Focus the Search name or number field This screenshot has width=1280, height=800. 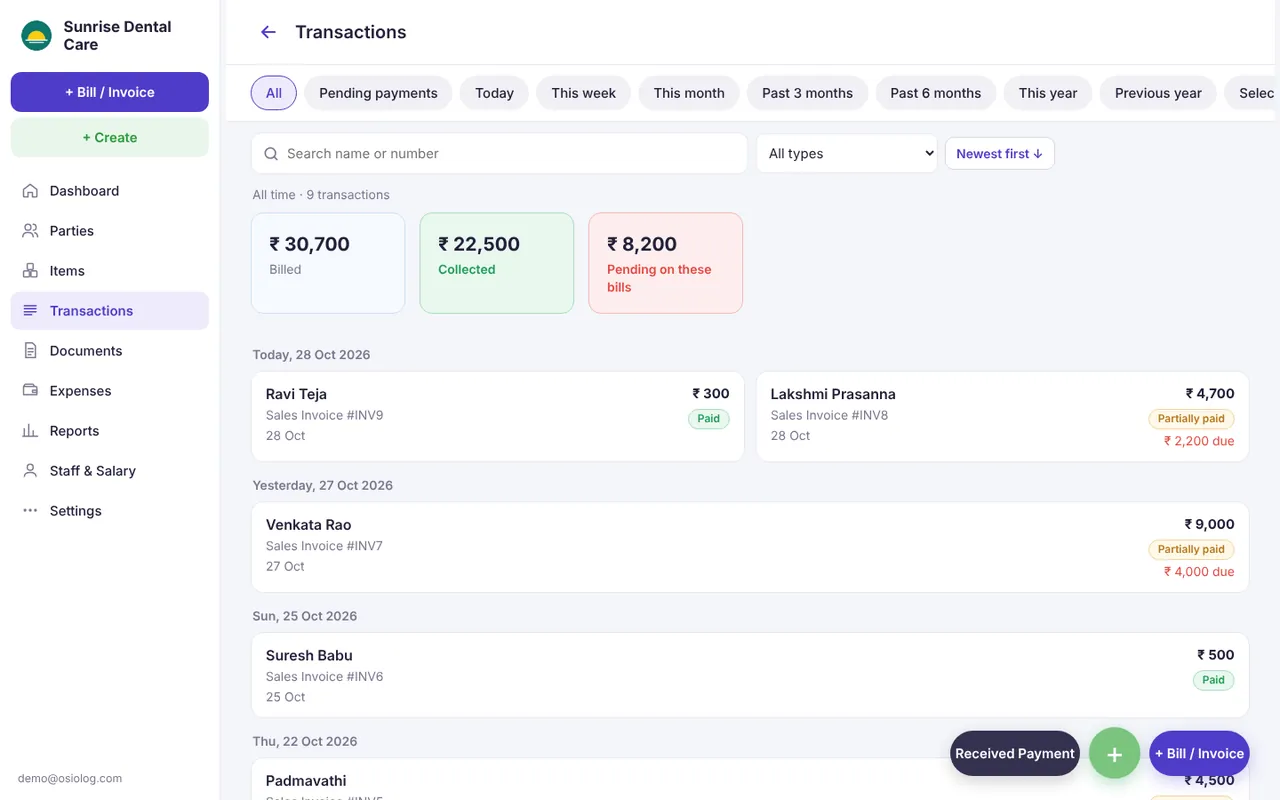(x=499, y=153)
